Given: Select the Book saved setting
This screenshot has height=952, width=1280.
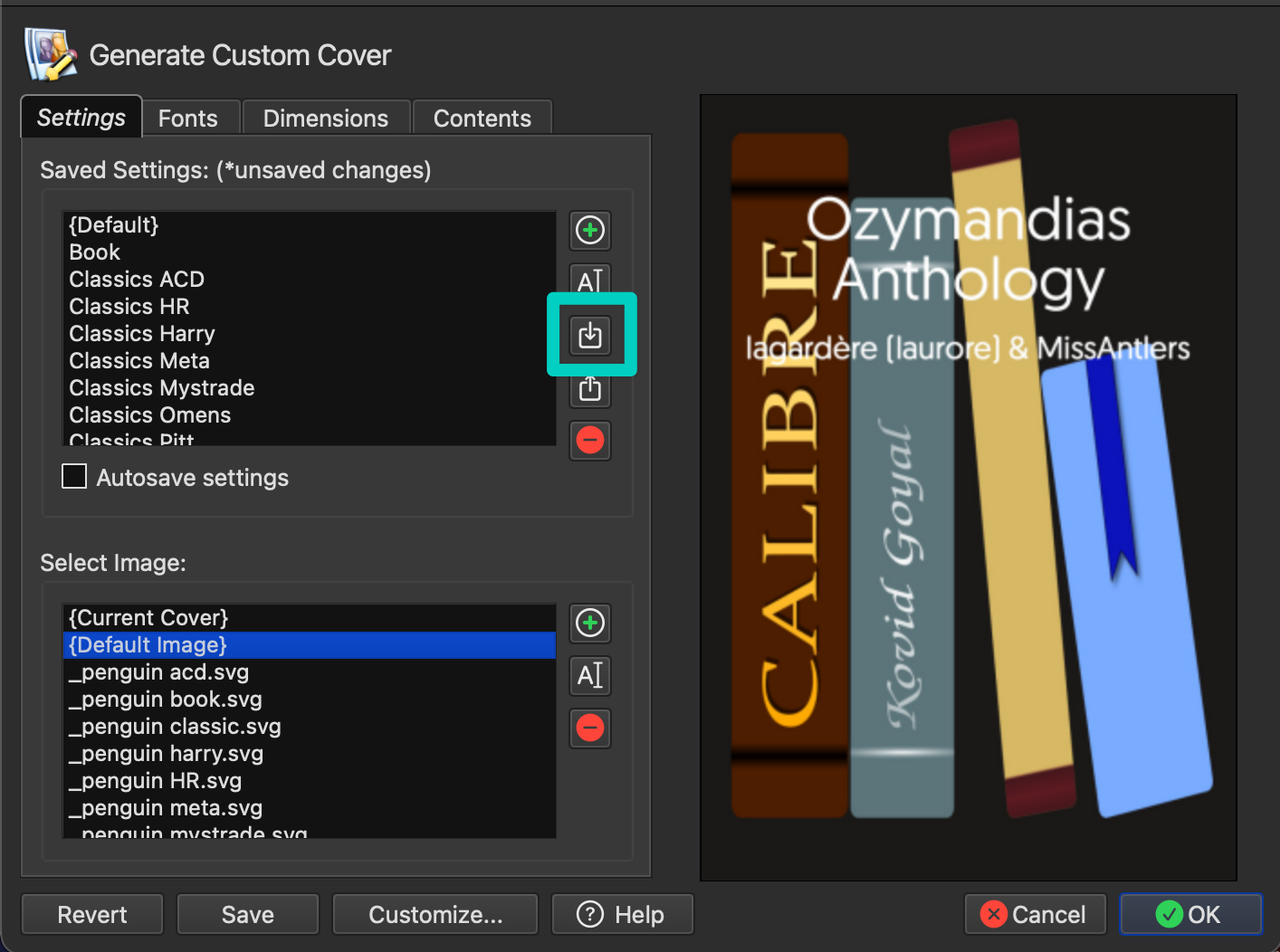Looking at the screenshot, I should tap(309, 252).
